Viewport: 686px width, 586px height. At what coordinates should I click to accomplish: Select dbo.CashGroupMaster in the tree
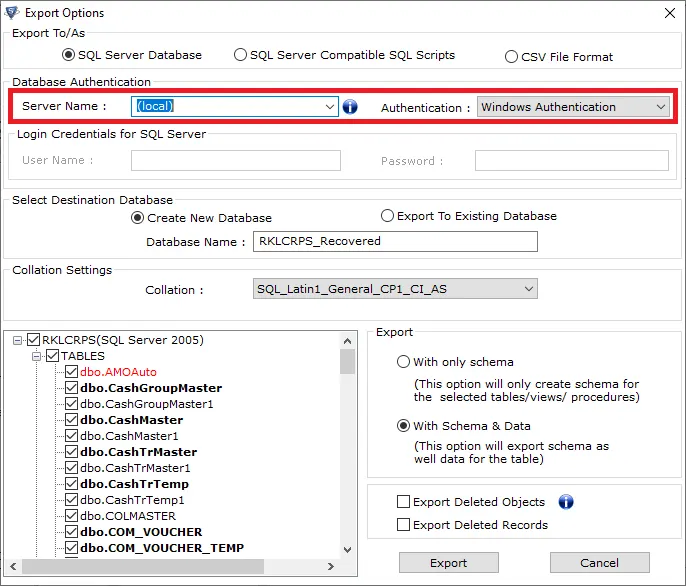[x=151, y=388]
